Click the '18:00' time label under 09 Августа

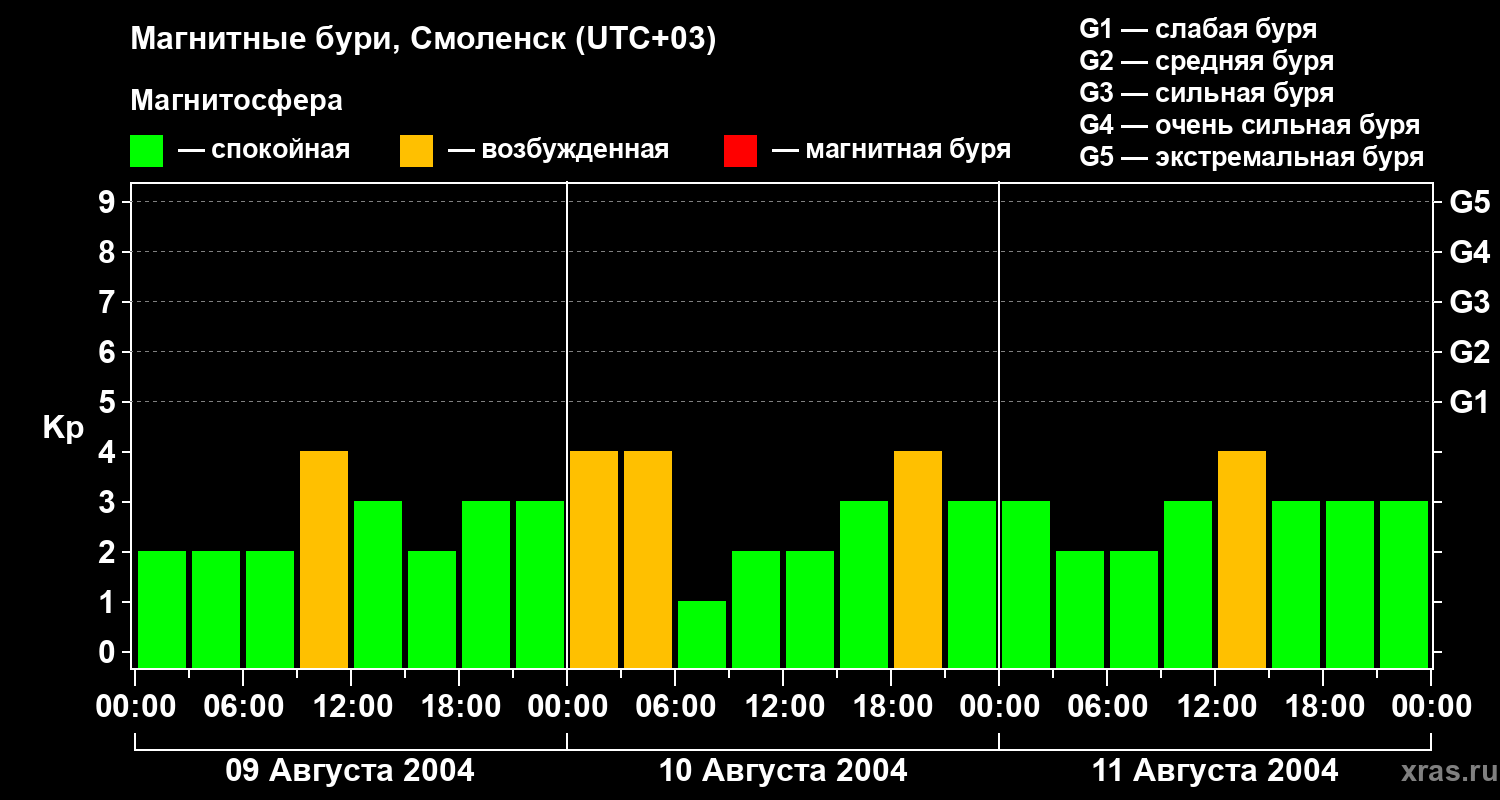pos(460,707)
